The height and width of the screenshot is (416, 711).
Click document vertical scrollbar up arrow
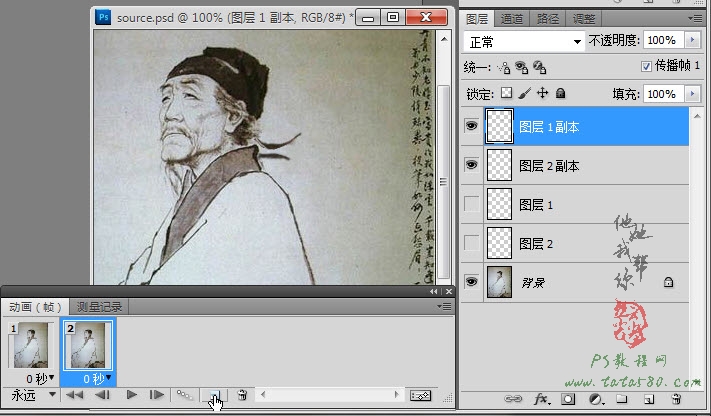point(444,39)
